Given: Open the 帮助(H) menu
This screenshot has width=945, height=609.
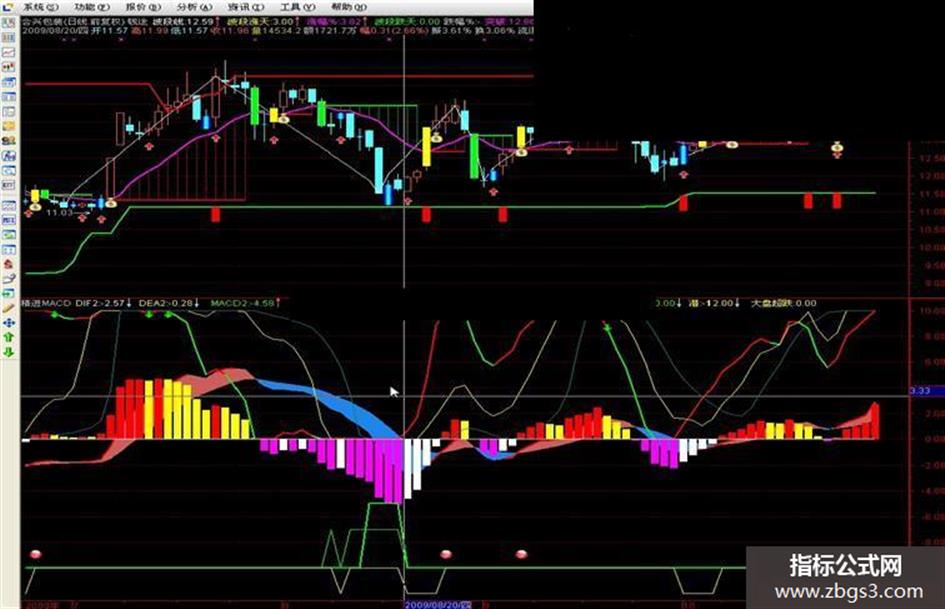Looking at the screenshot, I should pyautogui.click(x=349, y=7).
